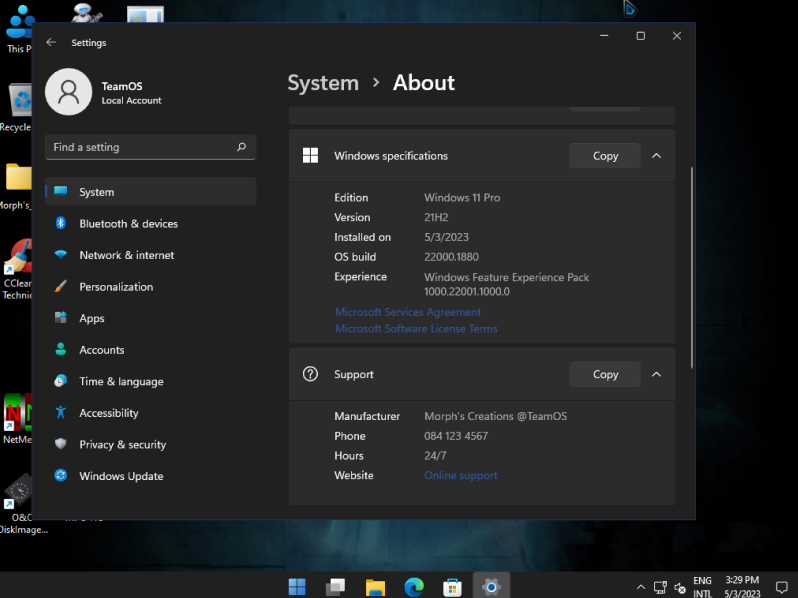Focus the Find a setting search box
Screen dimensions: 798x598
click(150, 147)
